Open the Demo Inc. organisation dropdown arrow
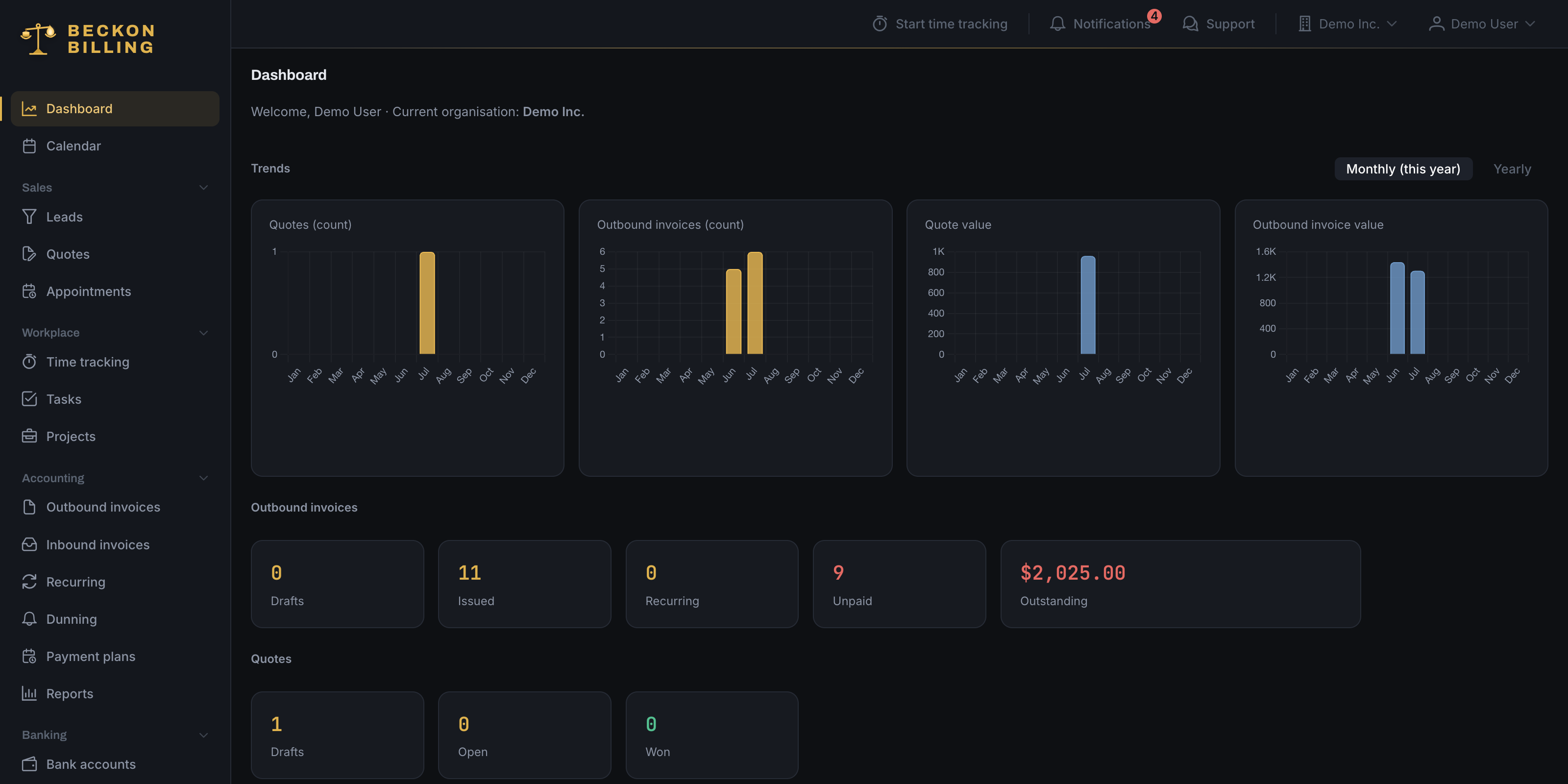The width and height of the screenshot is (1568, 784). point(1392,24)
